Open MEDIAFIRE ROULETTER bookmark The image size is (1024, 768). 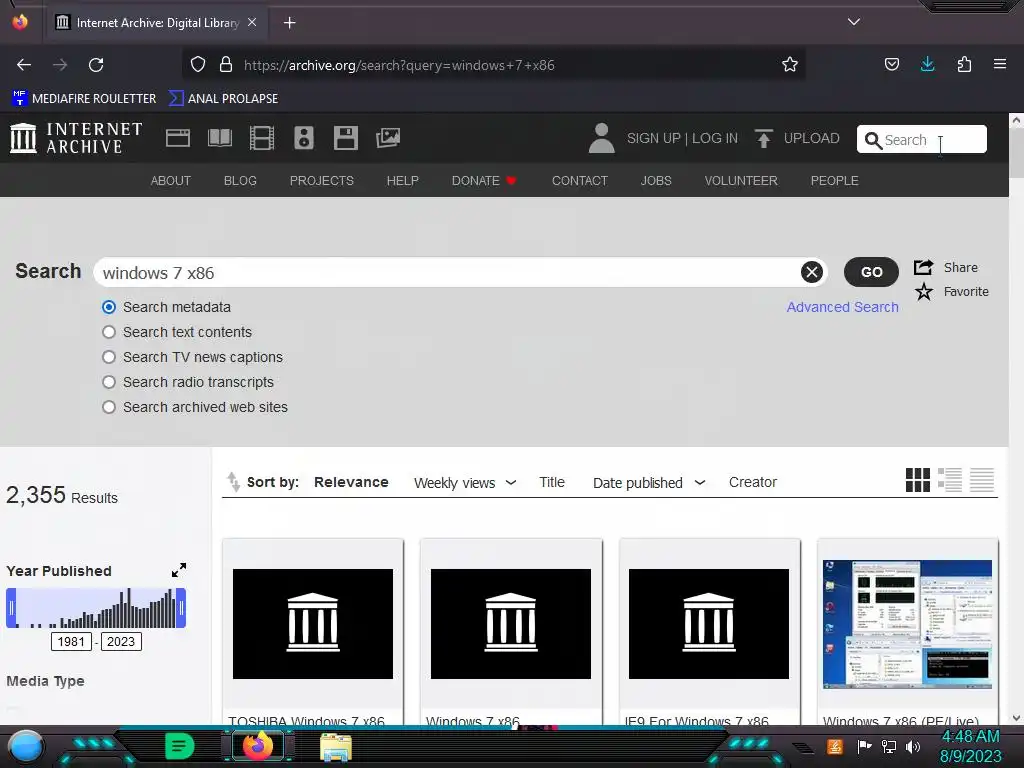pyautogui.click(x=84, y=99)
